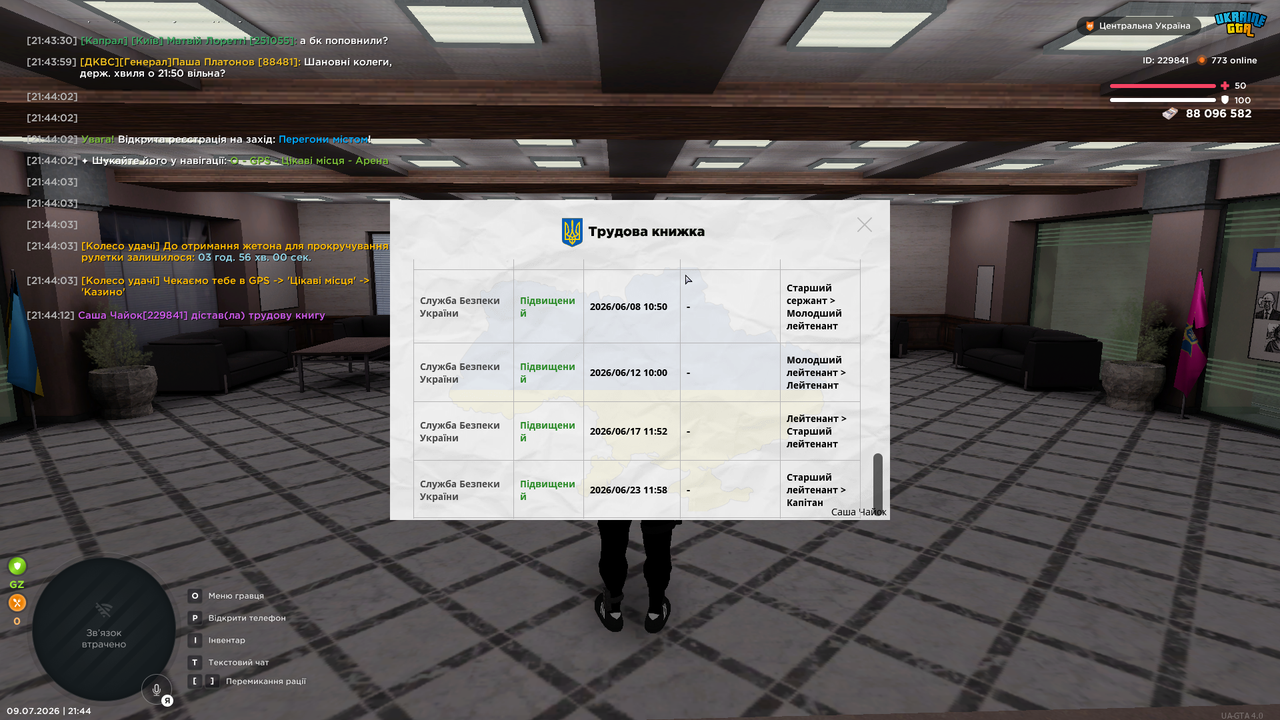The height and width of the screenshot is (720, 1280).
Task: Click the Старший сержант > Молодший лейтенант cell
Action: pyautogui.click(x=820, y=307)
